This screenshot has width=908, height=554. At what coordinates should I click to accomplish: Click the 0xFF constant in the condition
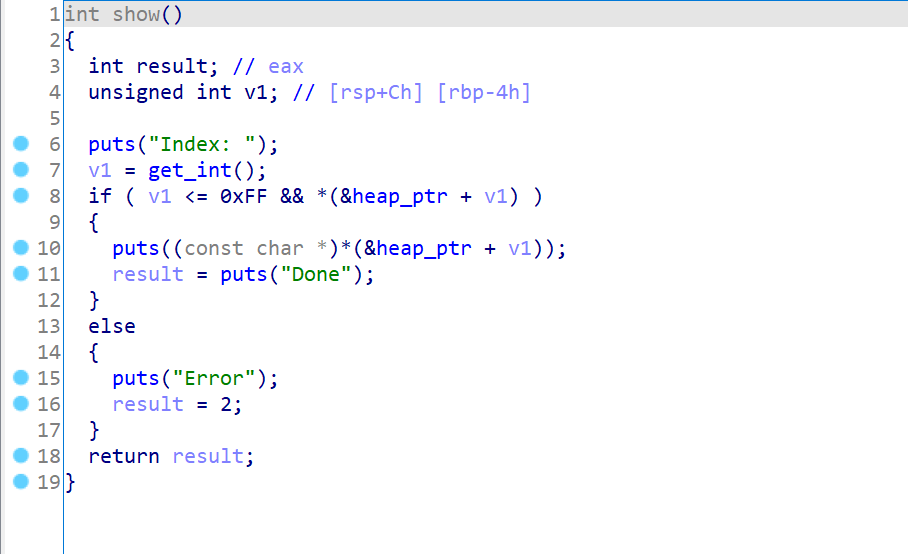click(243, 196)
